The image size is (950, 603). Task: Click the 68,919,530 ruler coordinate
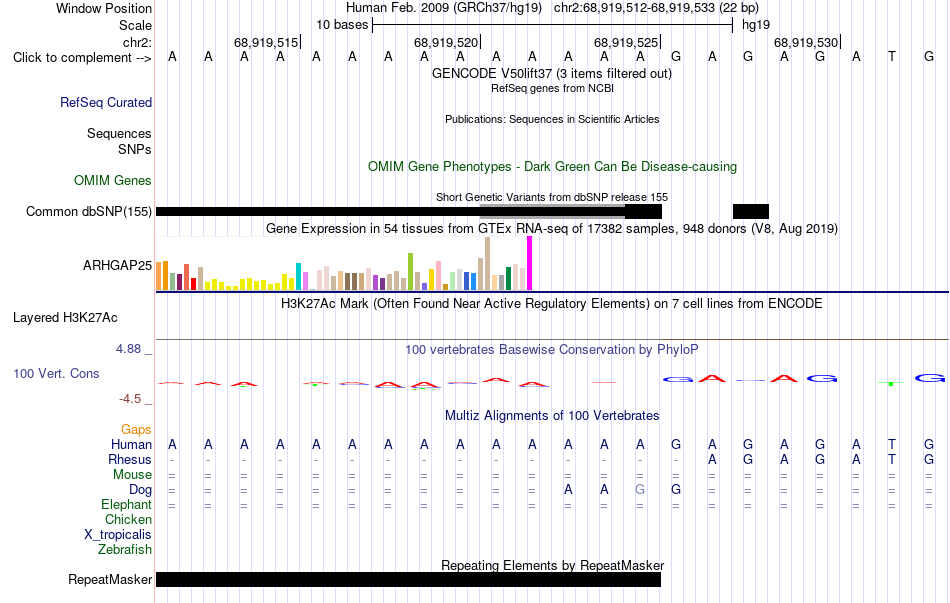tap(806, 42)
